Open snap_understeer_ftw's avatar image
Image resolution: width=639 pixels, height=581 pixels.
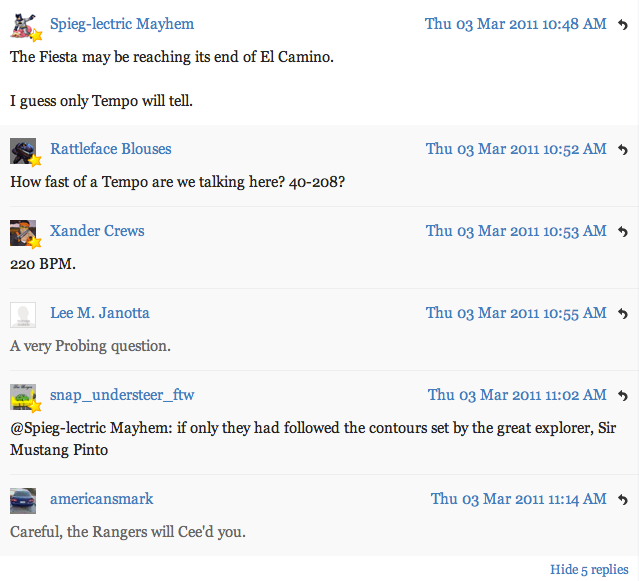[x=23, y=397]
